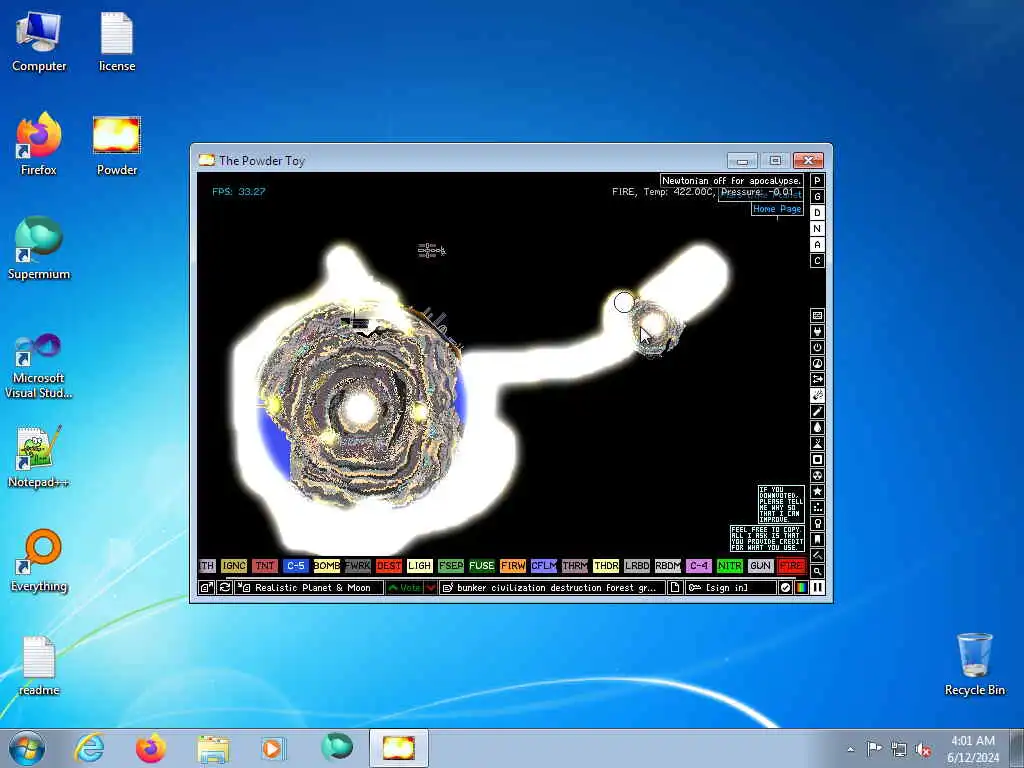Image resolution: width=1024 pixels, height=768 pixels.
Task: Click the muted volume tray icon
Action: coord(923,750)
